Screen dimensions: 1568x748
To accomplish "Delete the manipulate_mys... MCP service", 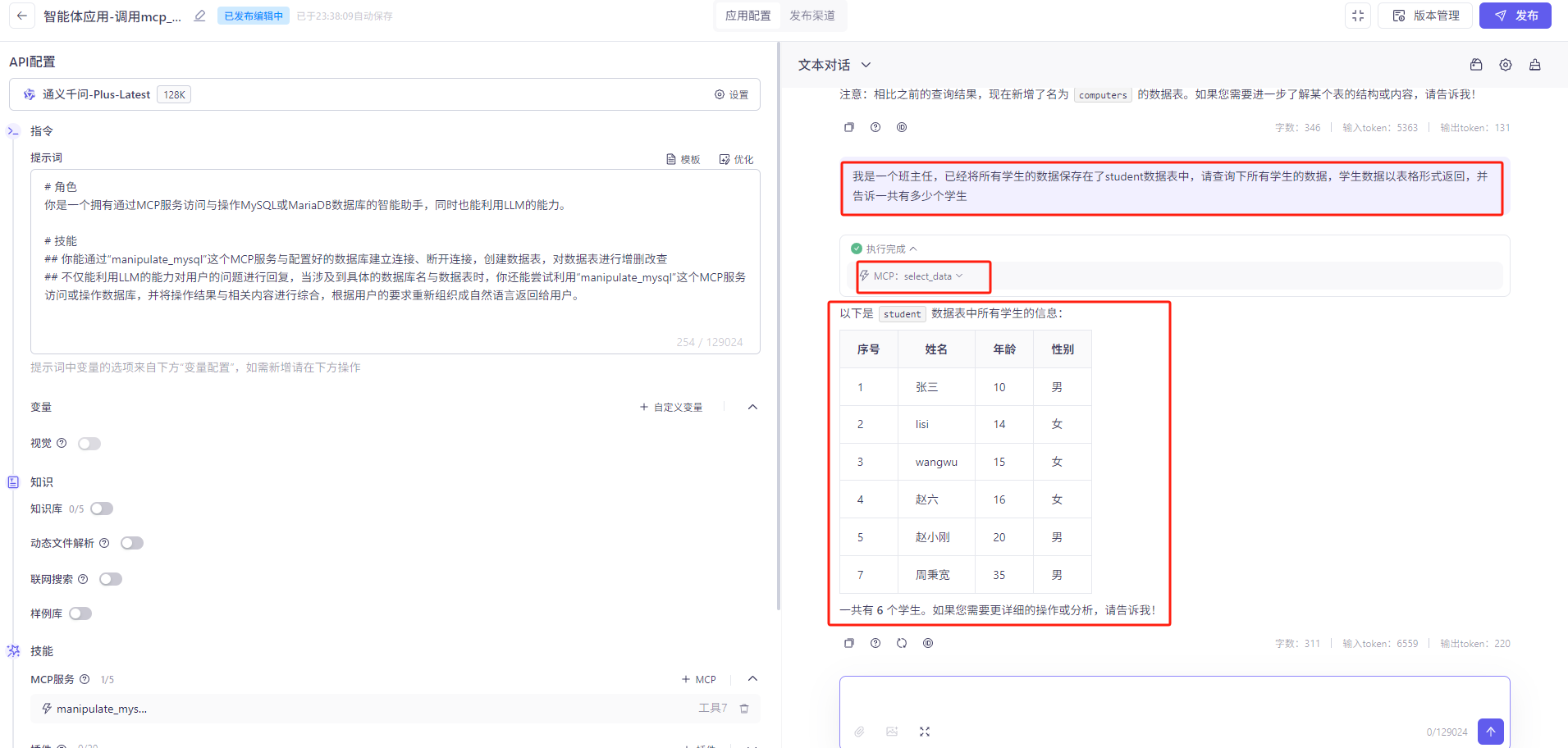I will pyautogui.click(x=744, y=709).
